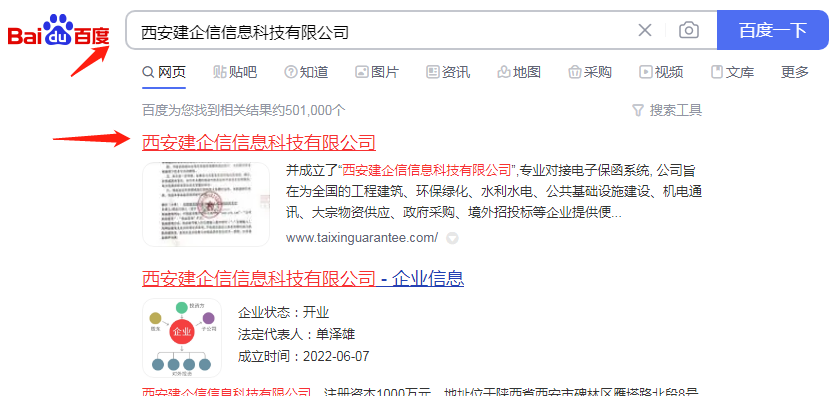Open image search via the camera icon
The width and height of the screenshot is (836, 396).
click(x=689, y=30)
